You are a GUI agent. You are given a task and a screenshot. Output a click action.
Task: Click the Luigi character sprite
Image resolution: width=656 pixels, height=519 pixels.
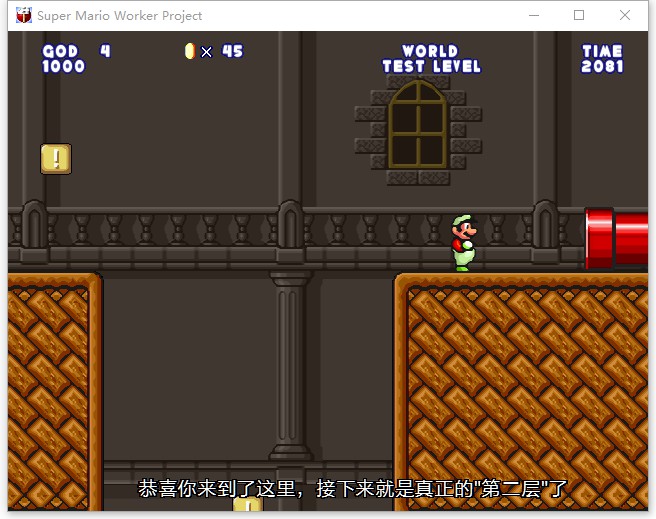464,243
